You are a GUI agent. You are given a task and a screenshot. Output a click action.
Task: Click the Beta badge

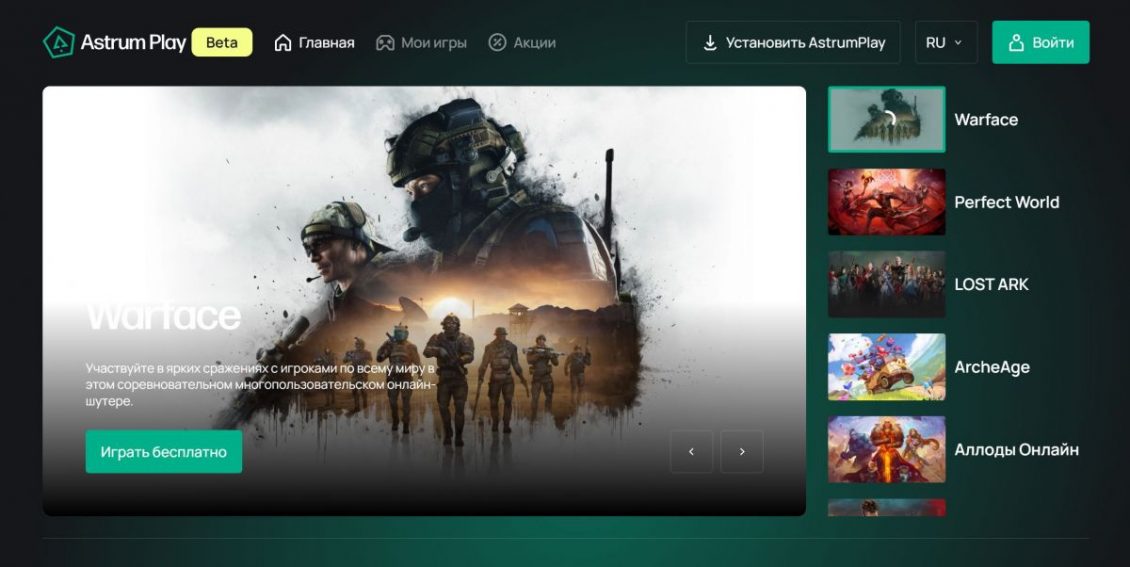click(221, 42)
